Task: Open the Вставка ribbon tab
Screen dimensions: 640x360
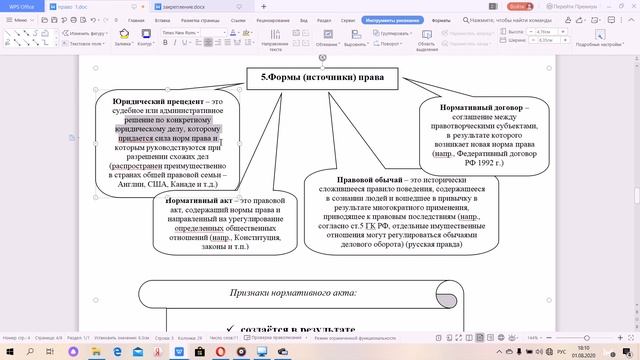Action: [162, 20]
